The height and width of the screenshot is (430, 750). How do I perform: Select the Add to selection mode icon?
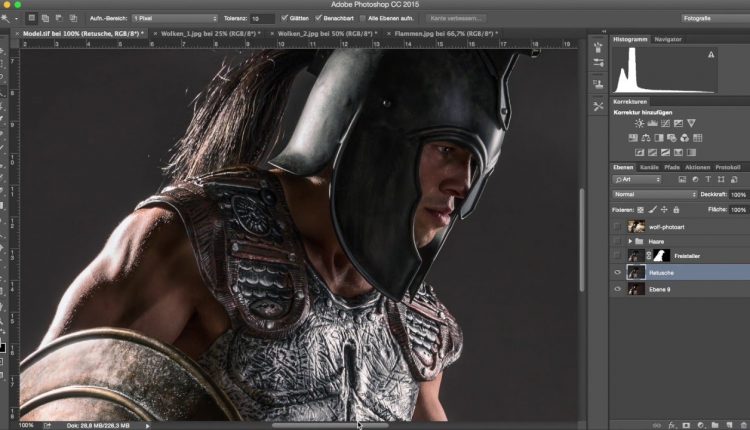coord(45,18)
